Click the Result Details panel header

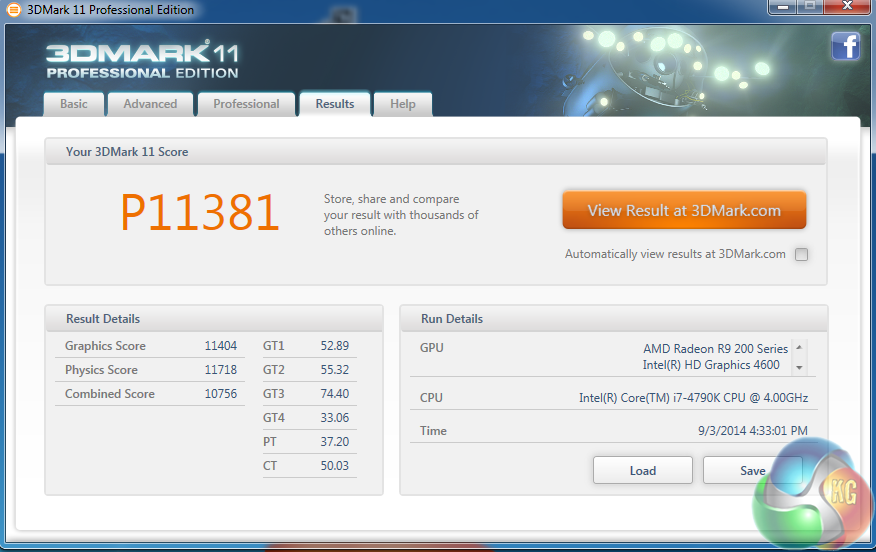[214, 318]
